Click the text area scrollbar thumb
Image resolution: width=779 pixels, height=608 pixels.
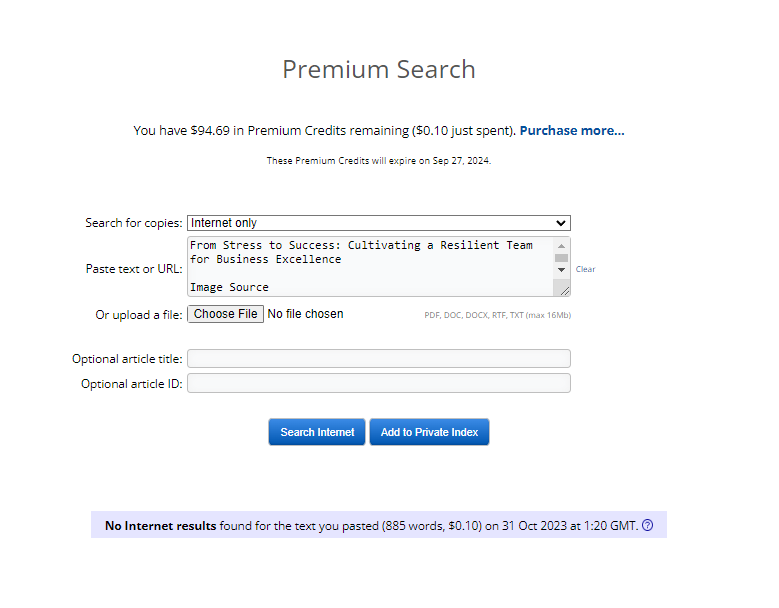tap(561, 258)
